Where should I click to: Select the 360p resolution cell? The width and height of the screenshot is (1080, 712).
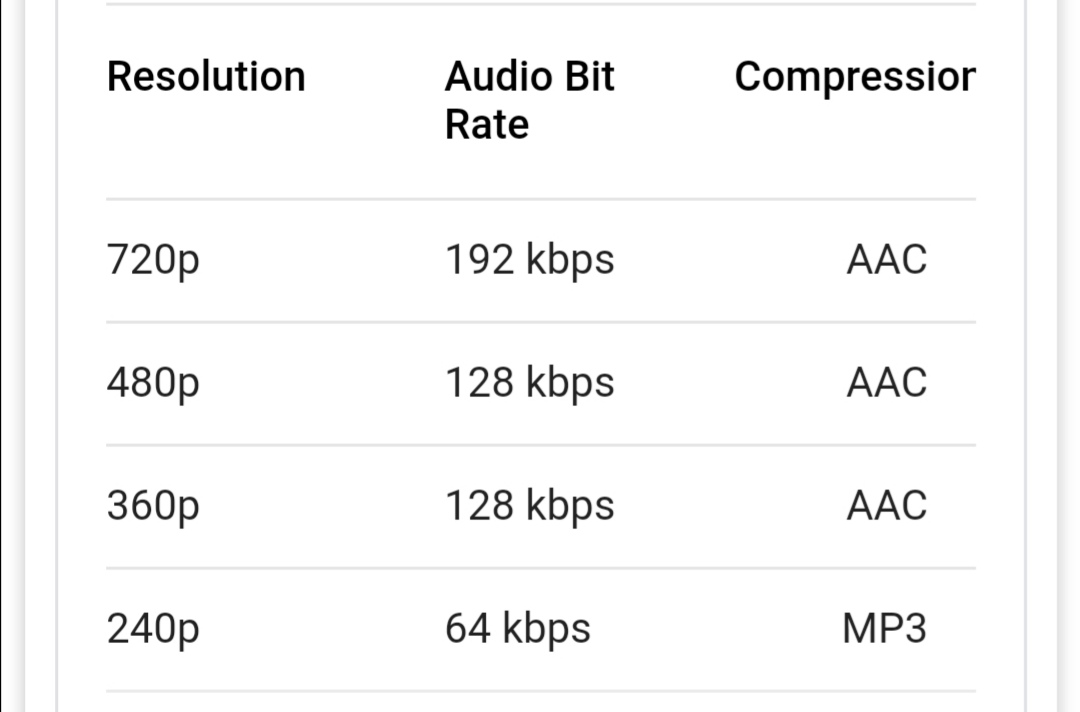point(153,507)
